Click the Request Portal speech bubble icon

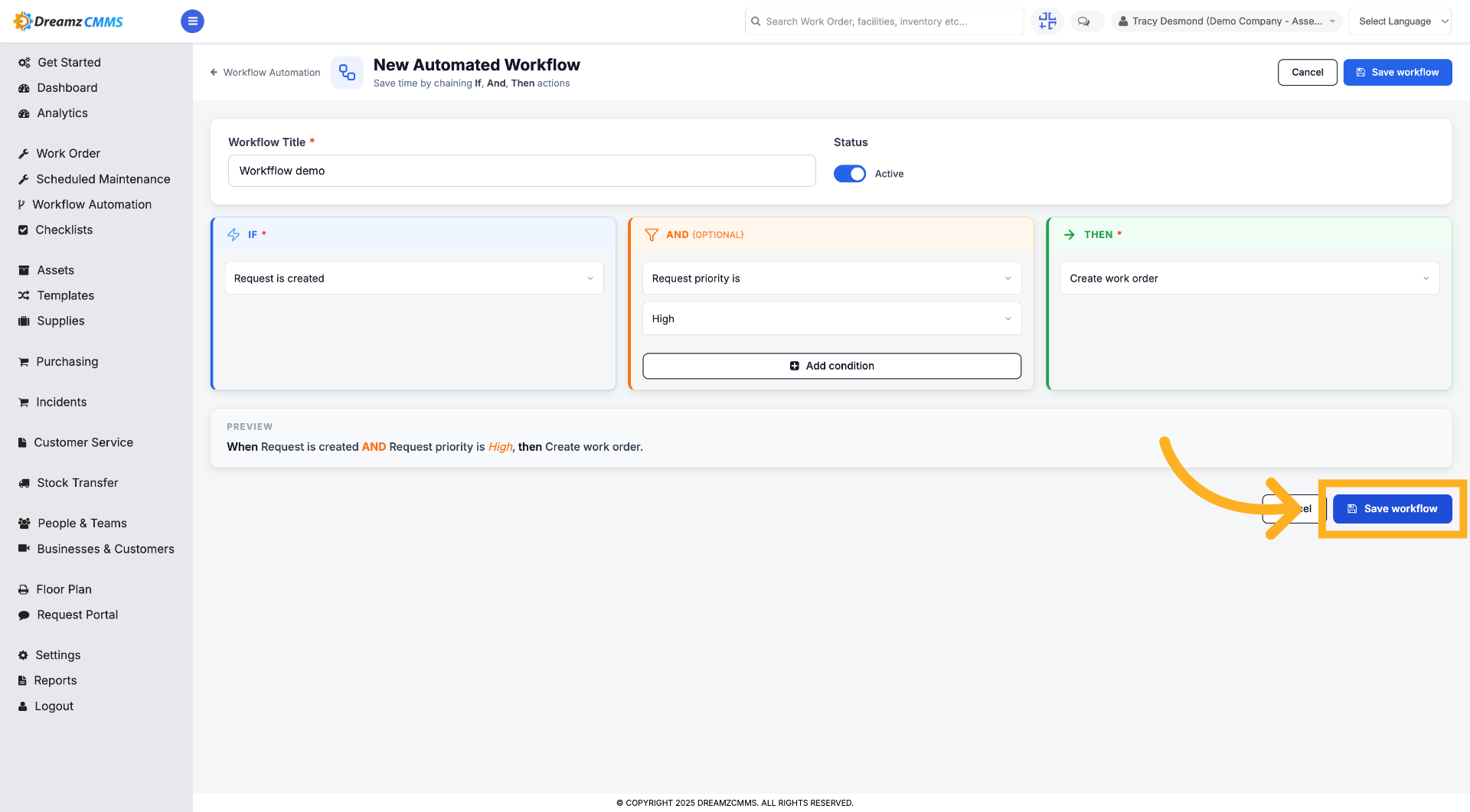[x=24, y=615]
